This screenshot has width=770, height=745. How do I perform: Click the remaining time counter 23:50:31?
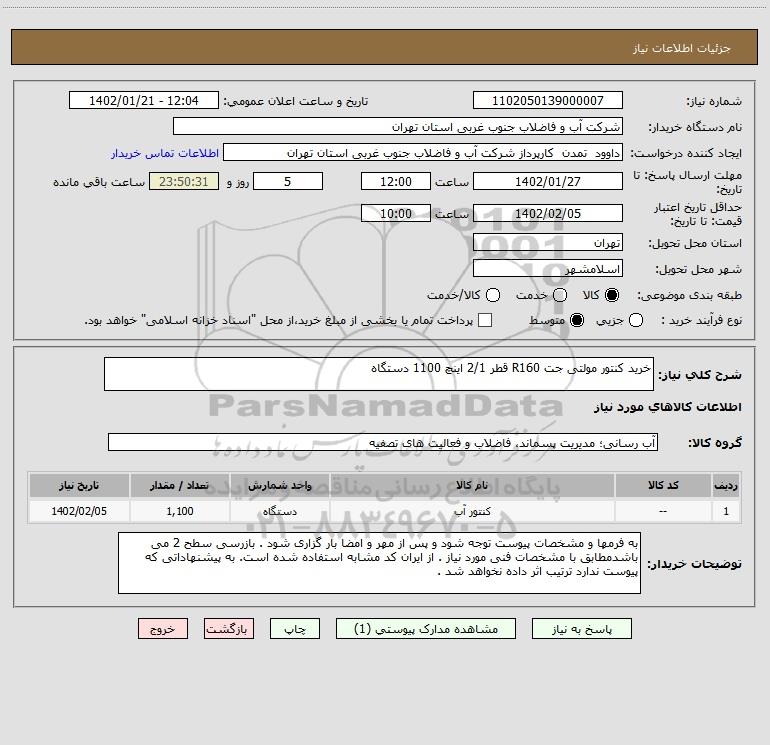pyautogui.click(x=184, y=182)
